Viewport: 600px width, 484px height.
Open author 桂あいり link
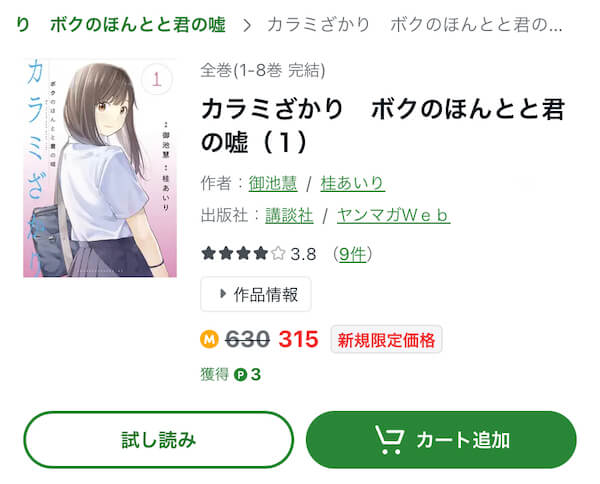(352, 183)
